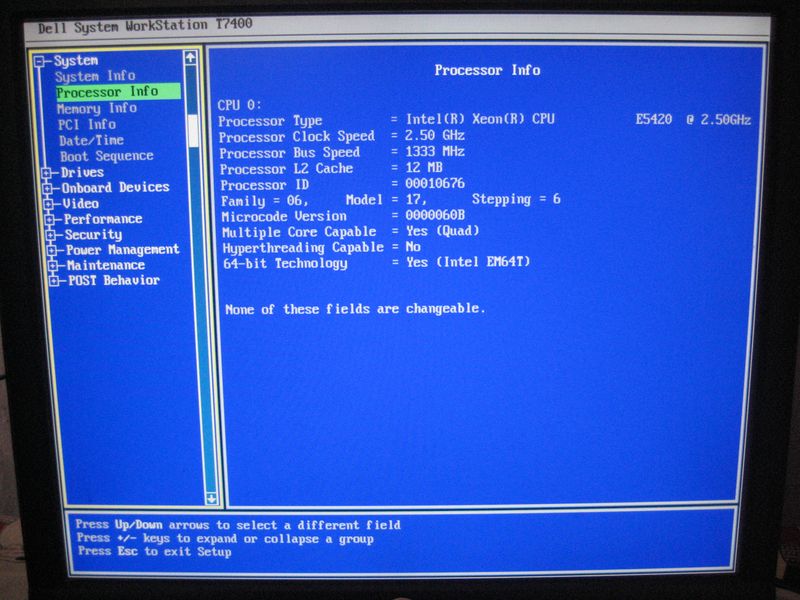Click the Processor Info panel heading
The height and width of the screenshot is (600, 800).
pyautogui.click(x=487, y=70)
